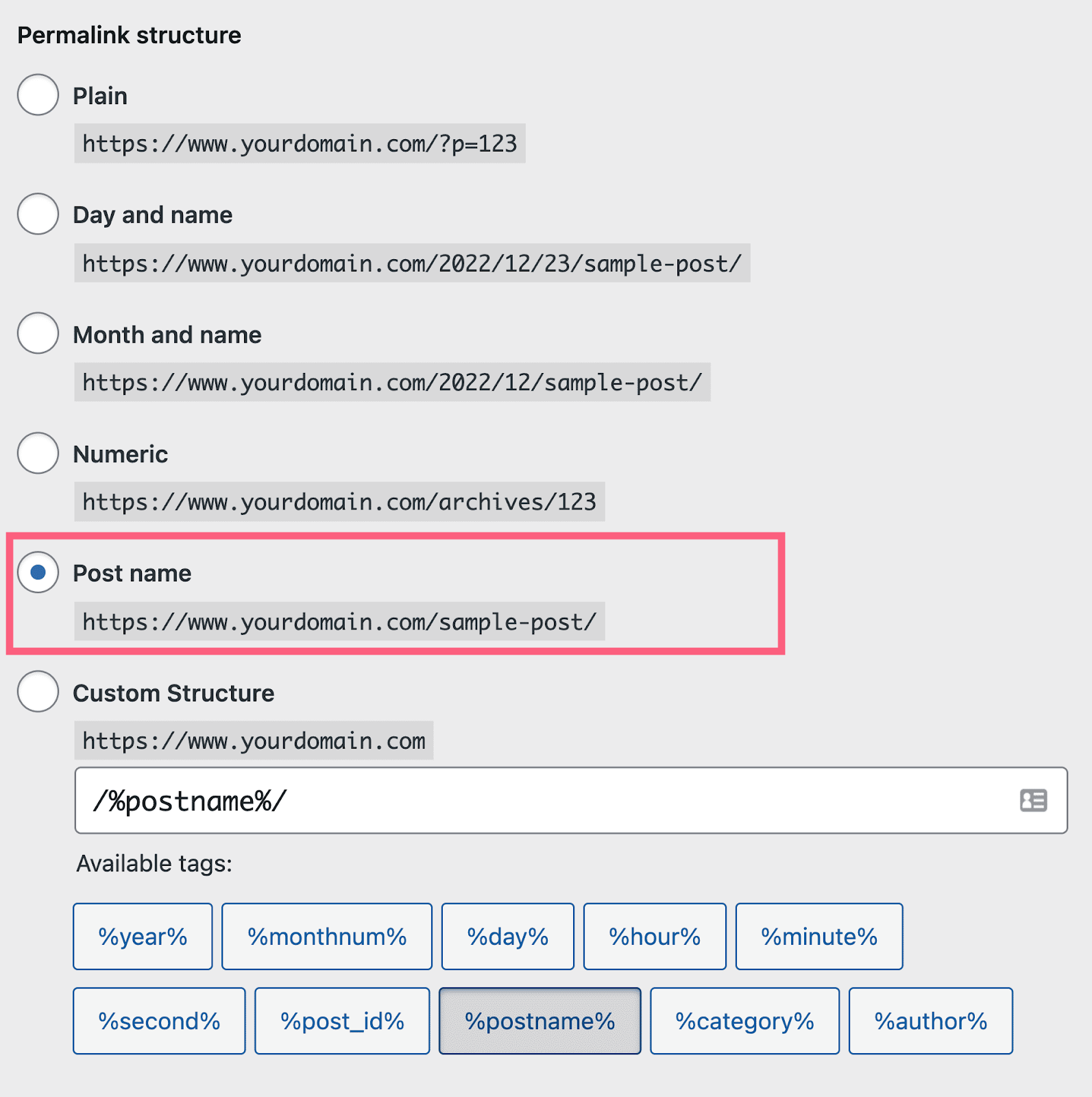The image size is (1092, 1097).
Task: Toggle the active %postname% tag
Action: 539,1021
